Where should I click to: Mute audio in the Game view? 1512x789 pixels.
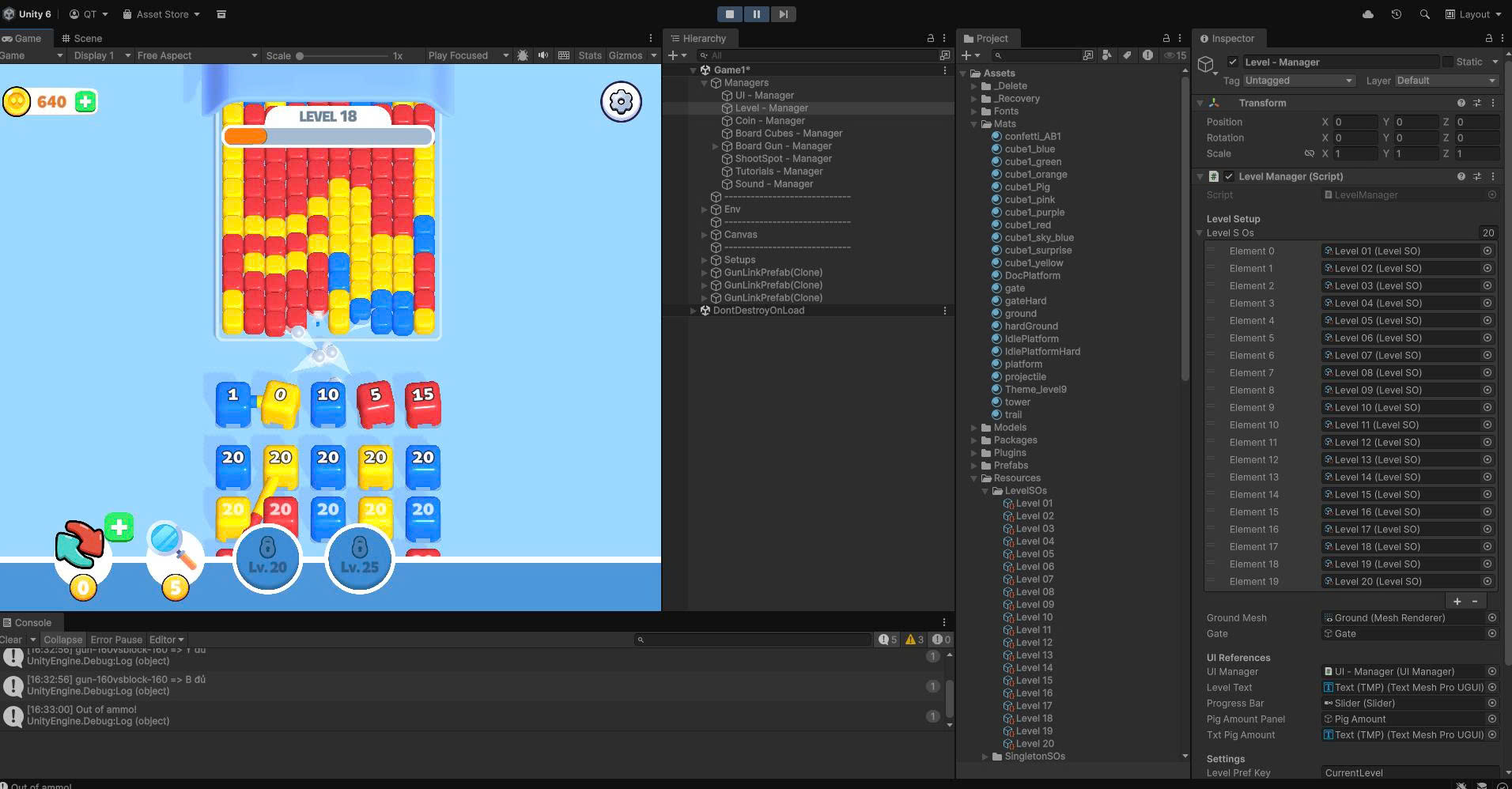(x=542, y=55)
